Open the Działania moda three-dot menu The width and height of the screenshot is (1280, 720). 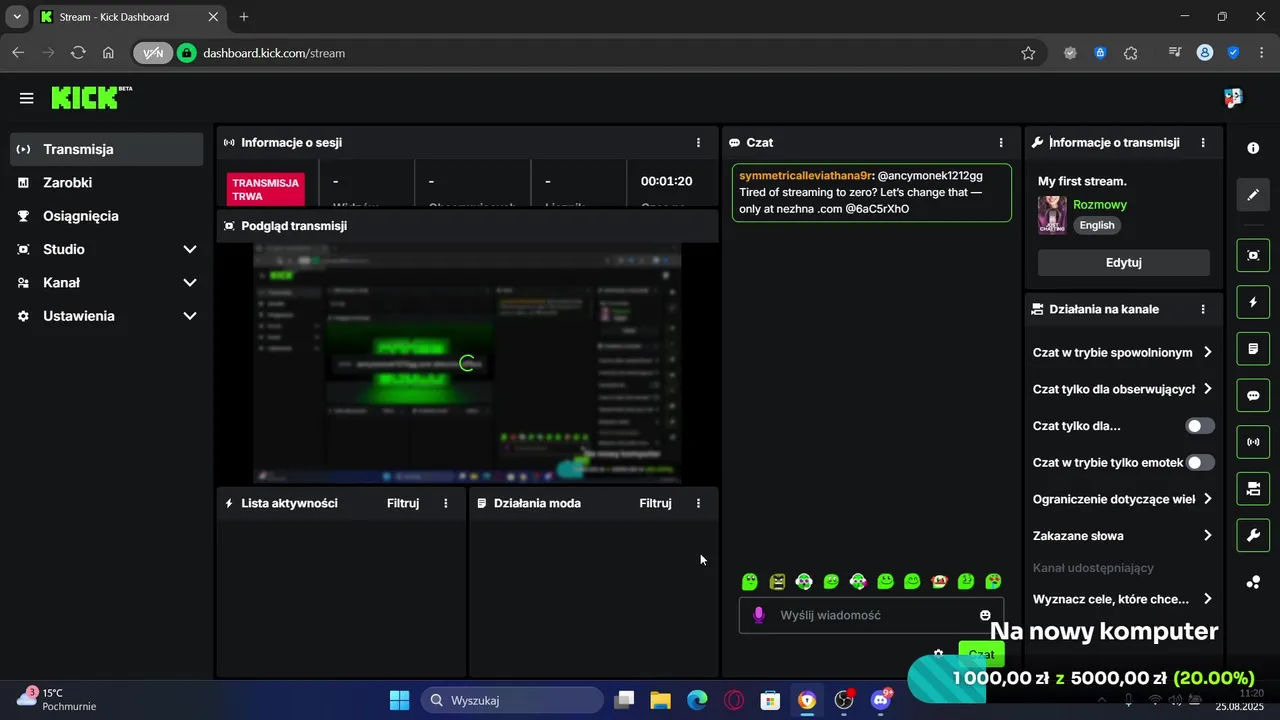click(698, 503)
